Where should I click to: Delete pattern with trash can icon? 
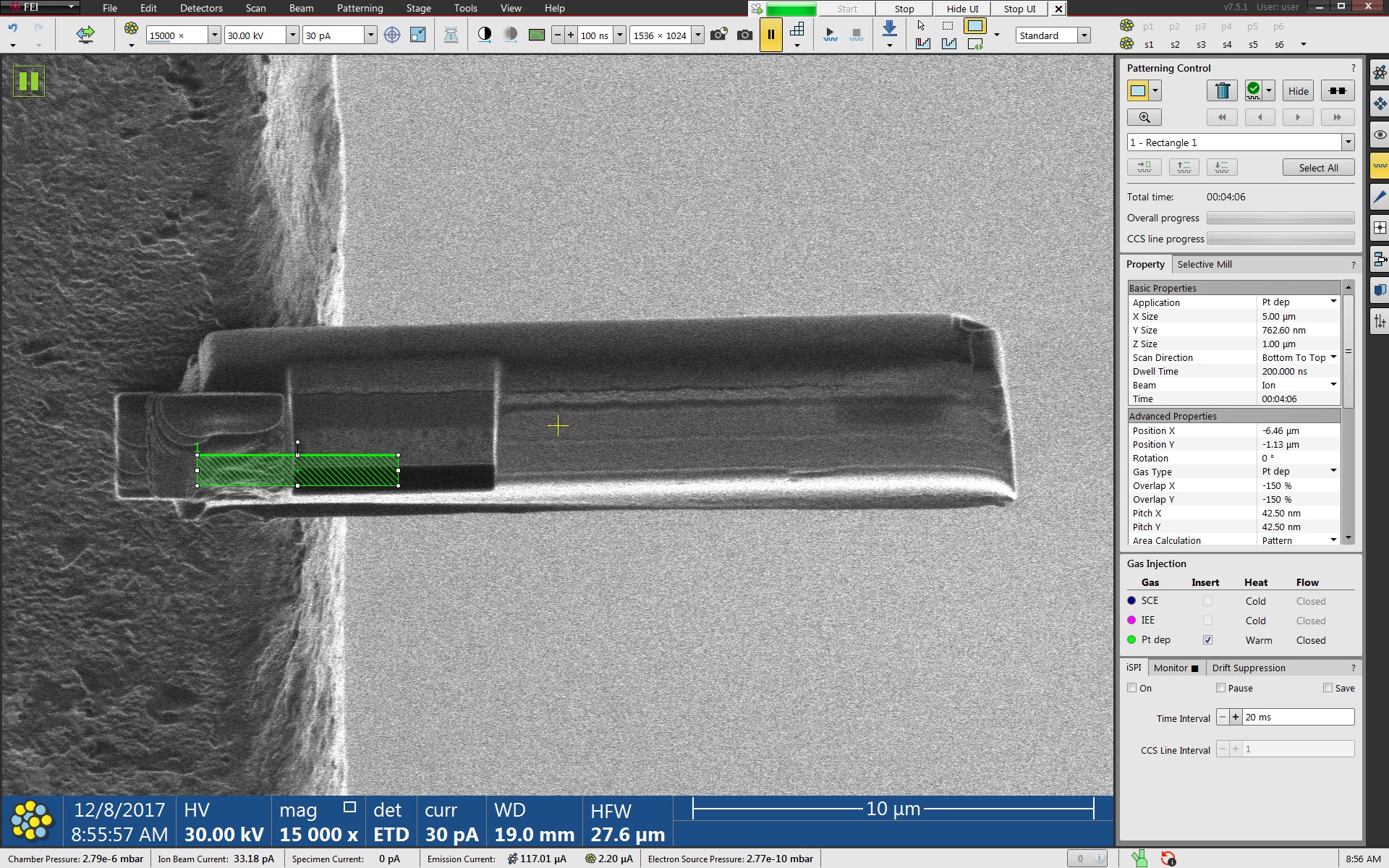click(x=1222, y=90)
